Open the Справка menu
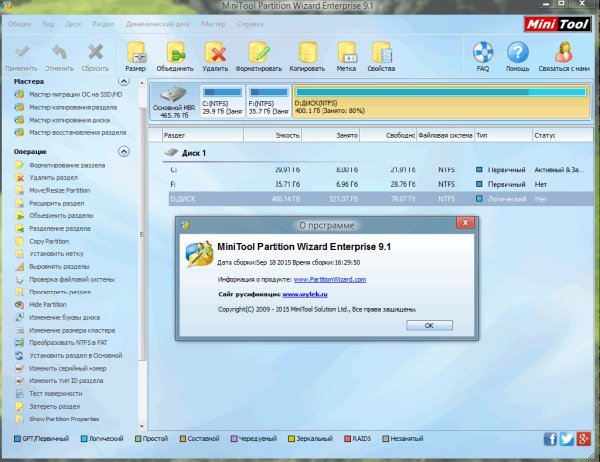600x462 pixels. 250,24
